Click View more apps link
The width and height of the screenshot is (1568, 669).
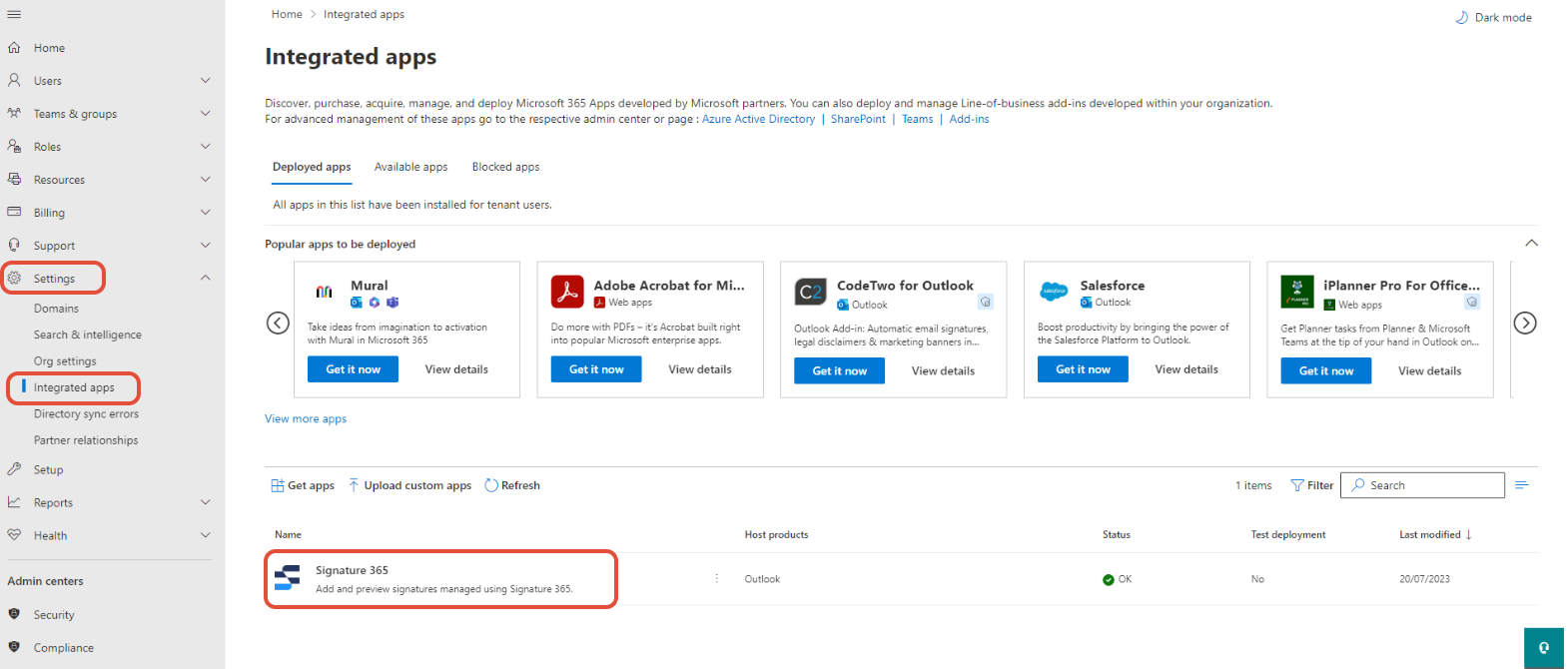click(x=306, y=418)
